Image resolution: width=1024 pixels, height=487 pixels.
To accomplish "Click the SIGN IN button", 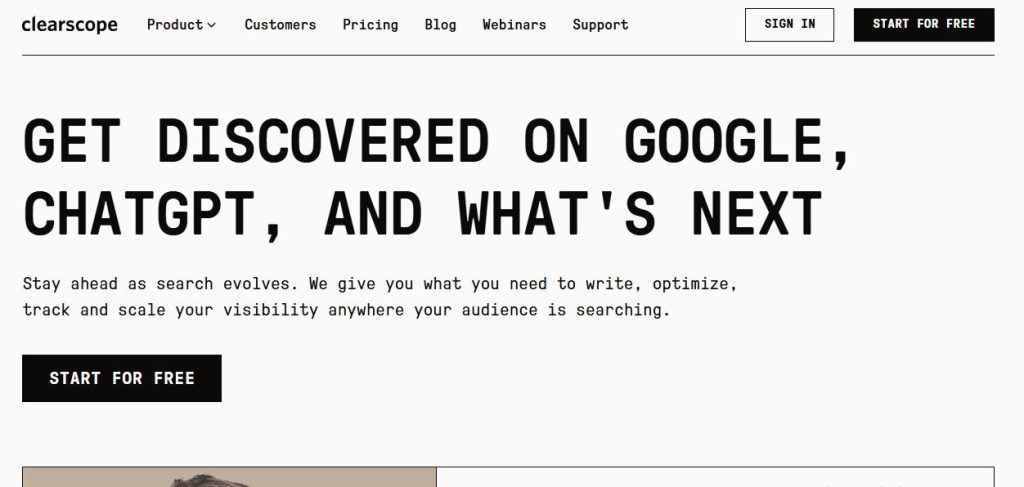I will tap(790, 25).
